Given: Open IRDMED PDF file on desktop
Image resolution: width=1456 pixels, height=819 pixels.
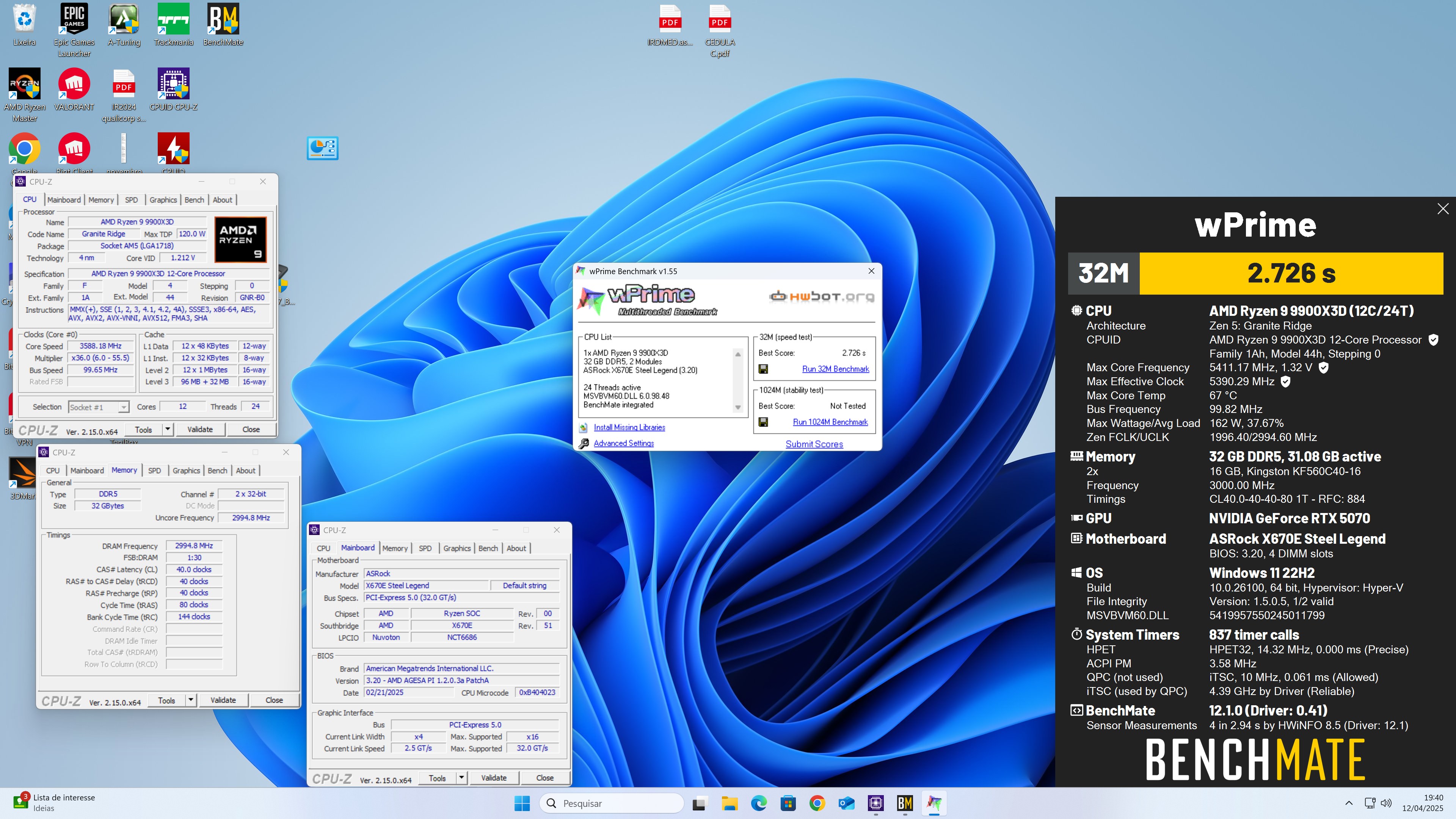Looking at the screenshot, I should 670,25.
